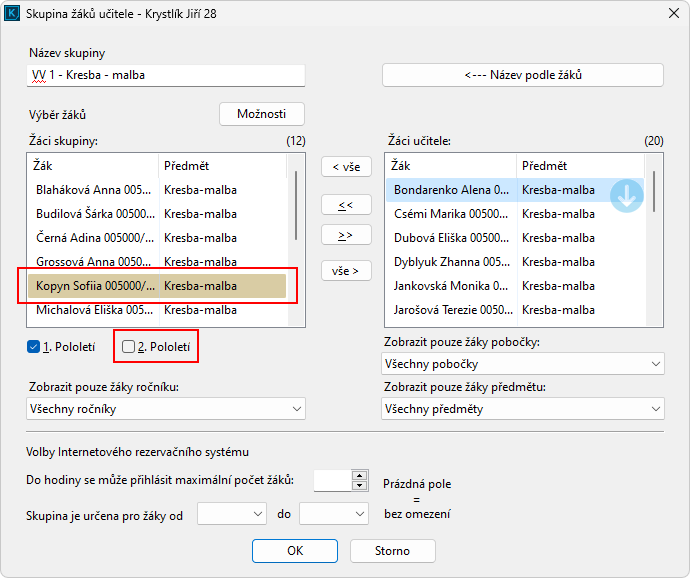Cancel with the Storno button

(x=392, y=551)
